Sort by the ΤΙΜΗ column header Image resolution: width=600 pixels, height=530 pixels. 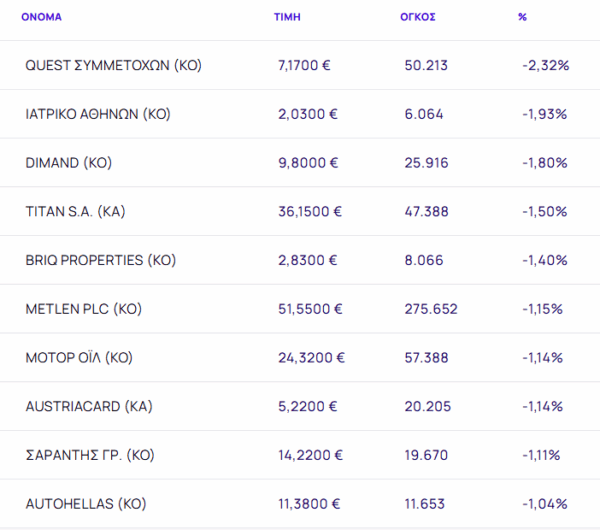pyautogui.click(x=287, y=17)
